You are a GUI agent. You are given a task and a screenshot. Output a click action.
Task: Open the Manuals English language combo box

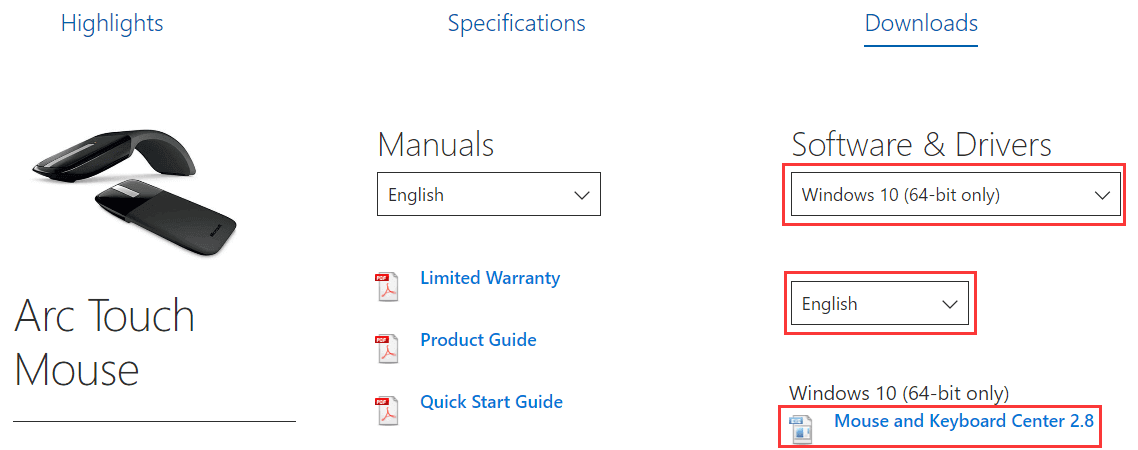click(x=489, y=194)
